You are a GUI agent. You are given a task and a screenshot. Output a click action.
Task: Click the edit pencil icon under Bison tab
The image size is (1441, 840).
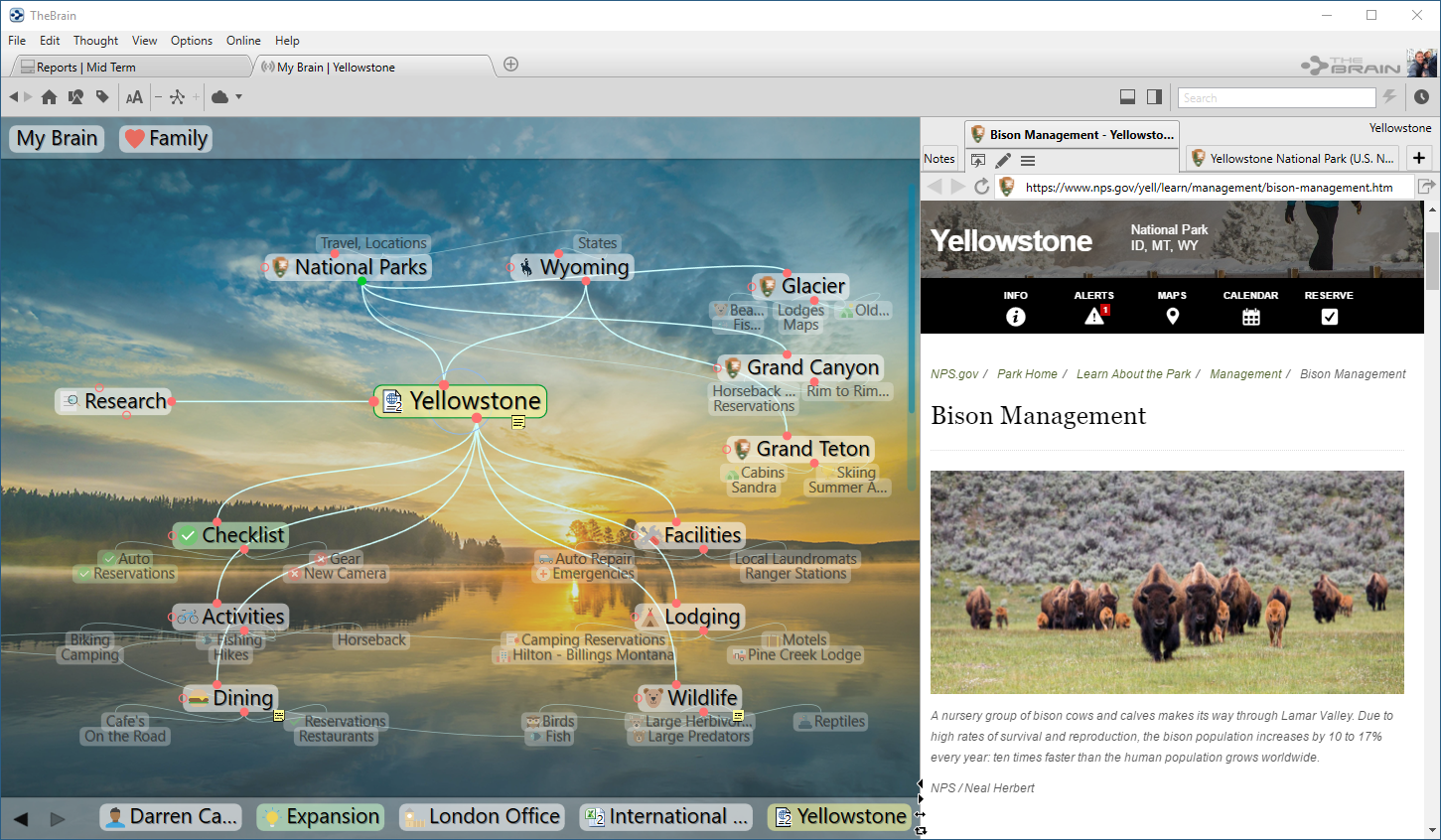pyautogui.click(x=1003, y=160)
